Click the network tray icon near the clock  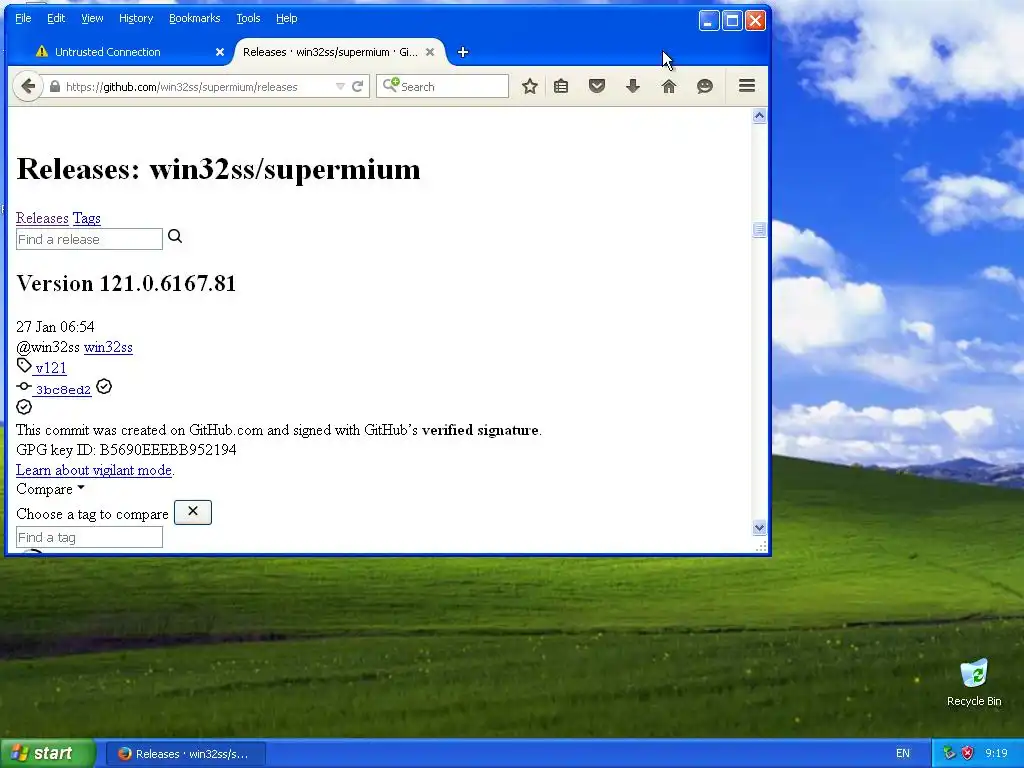coord(949,753)
